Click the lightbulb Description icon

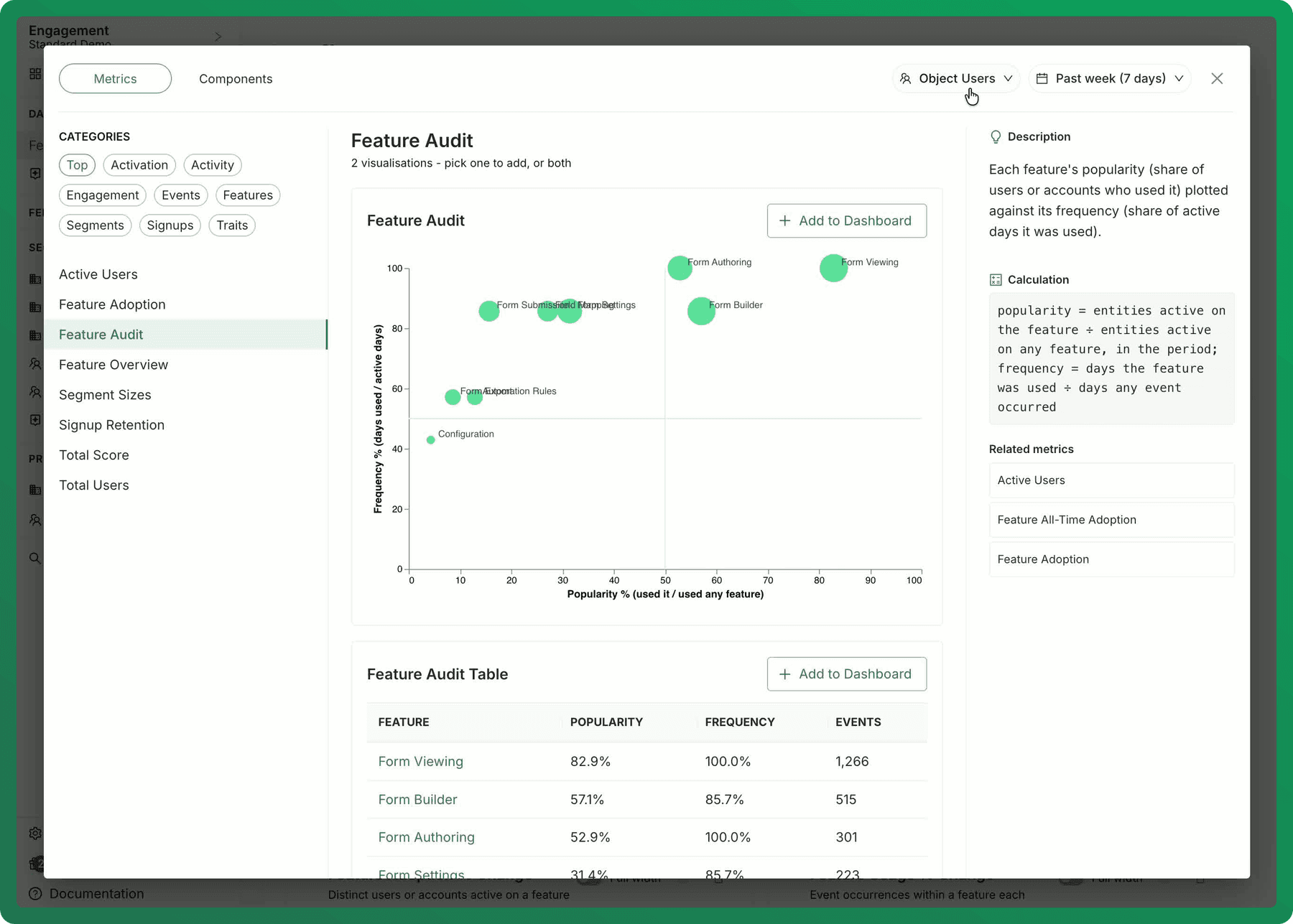pos(996,136)
